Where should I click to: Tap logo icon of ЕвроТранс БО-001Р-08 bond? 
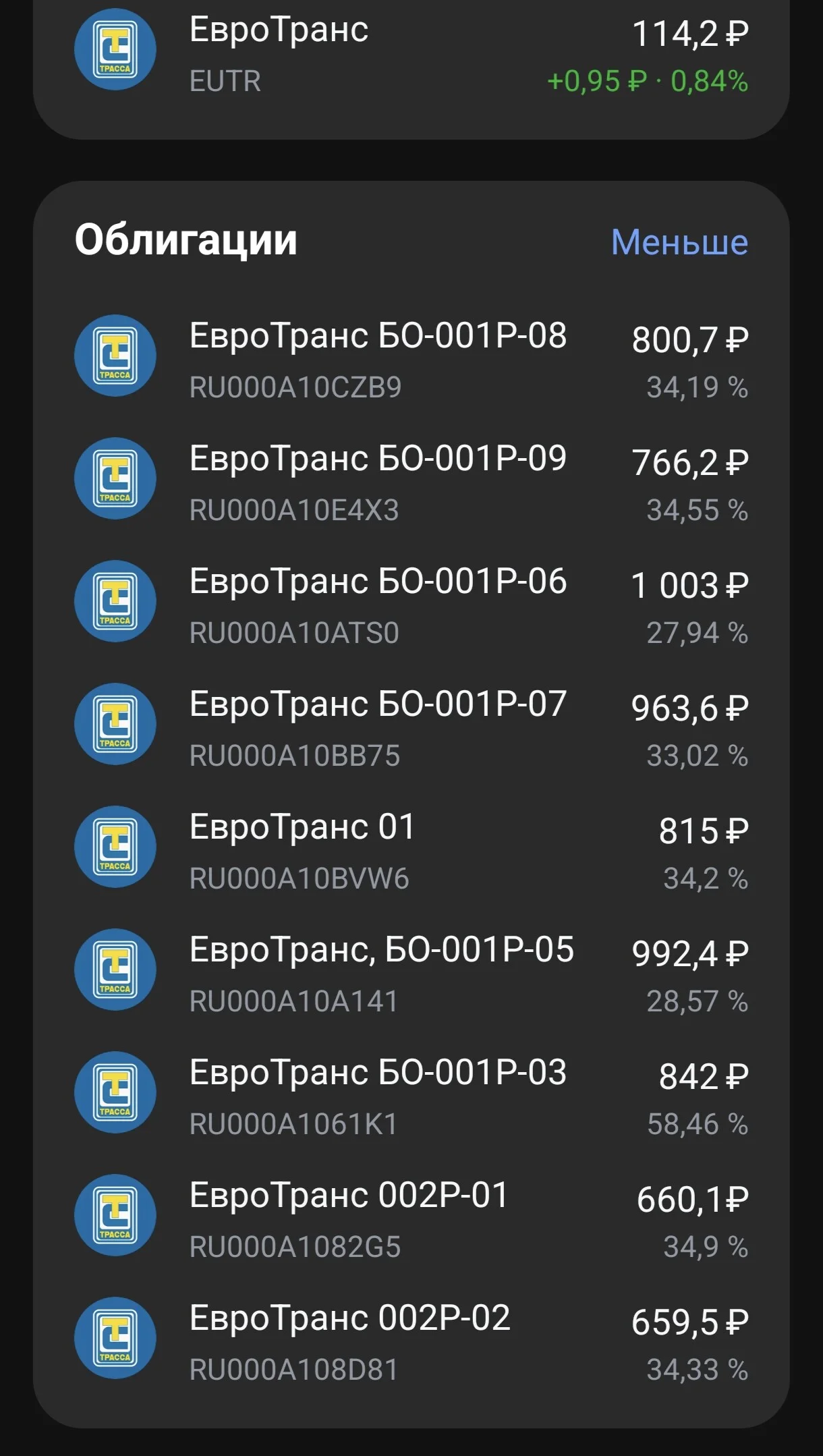click(x=115, y=356)
